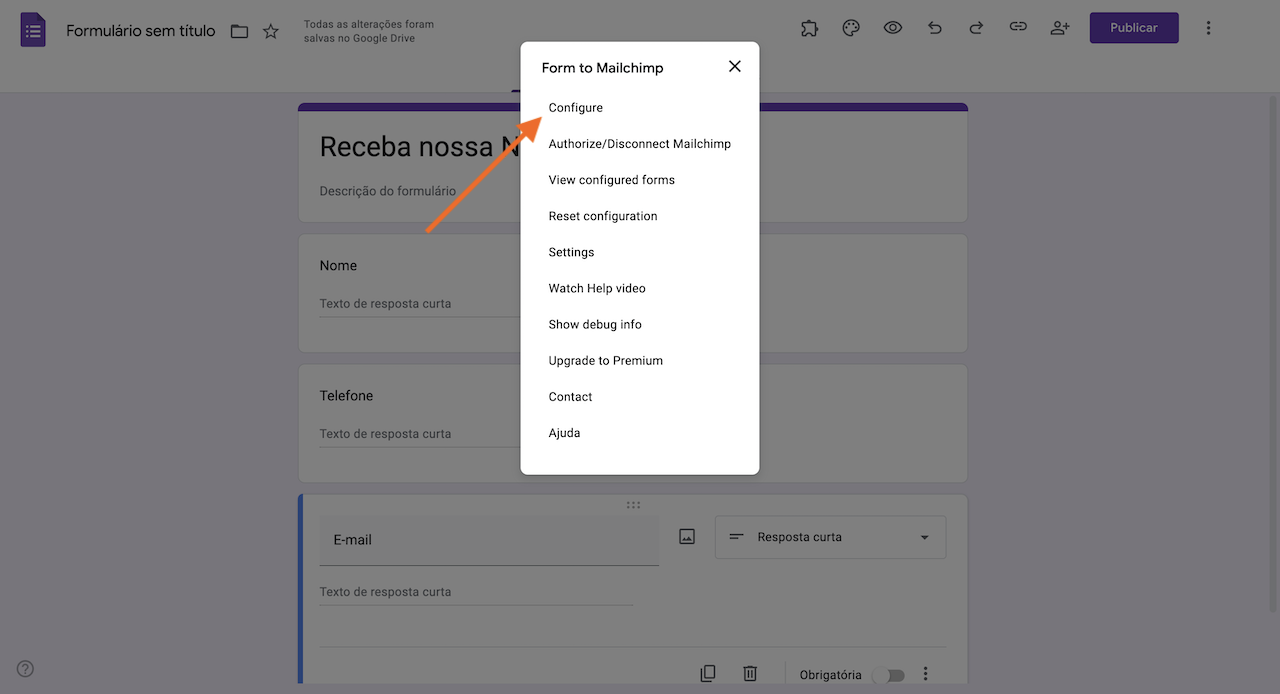Screen dimensions: 1280x694
Task: Star the form with star icon
Action: [271, 31]
